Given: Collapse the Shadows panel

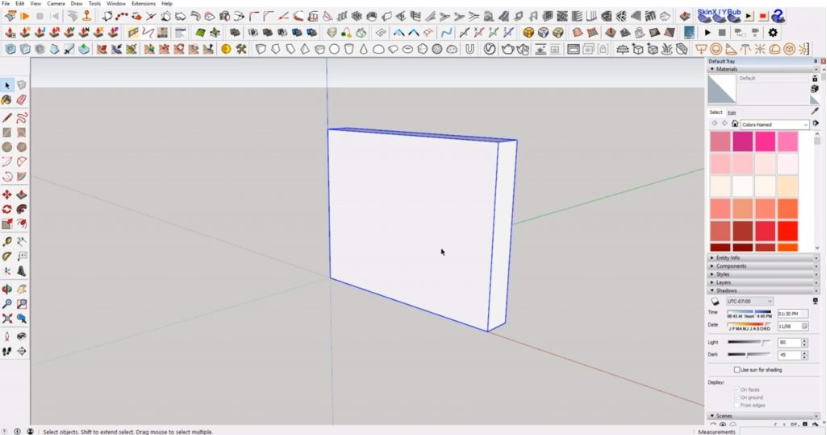Looking at the screenshot, I should [x=762, y=291].
